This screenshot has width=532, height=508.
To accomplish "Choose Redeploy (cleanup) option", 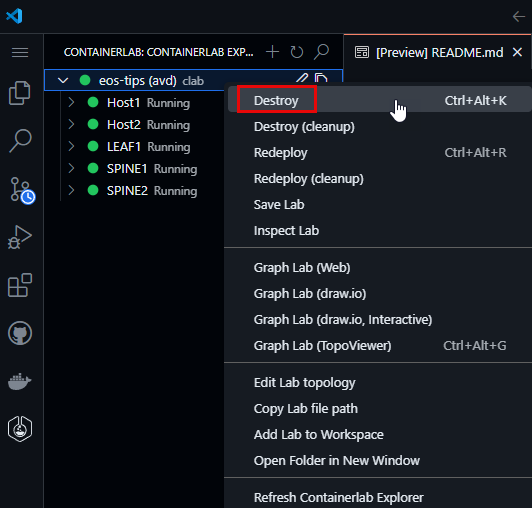I will click(379, 178).
